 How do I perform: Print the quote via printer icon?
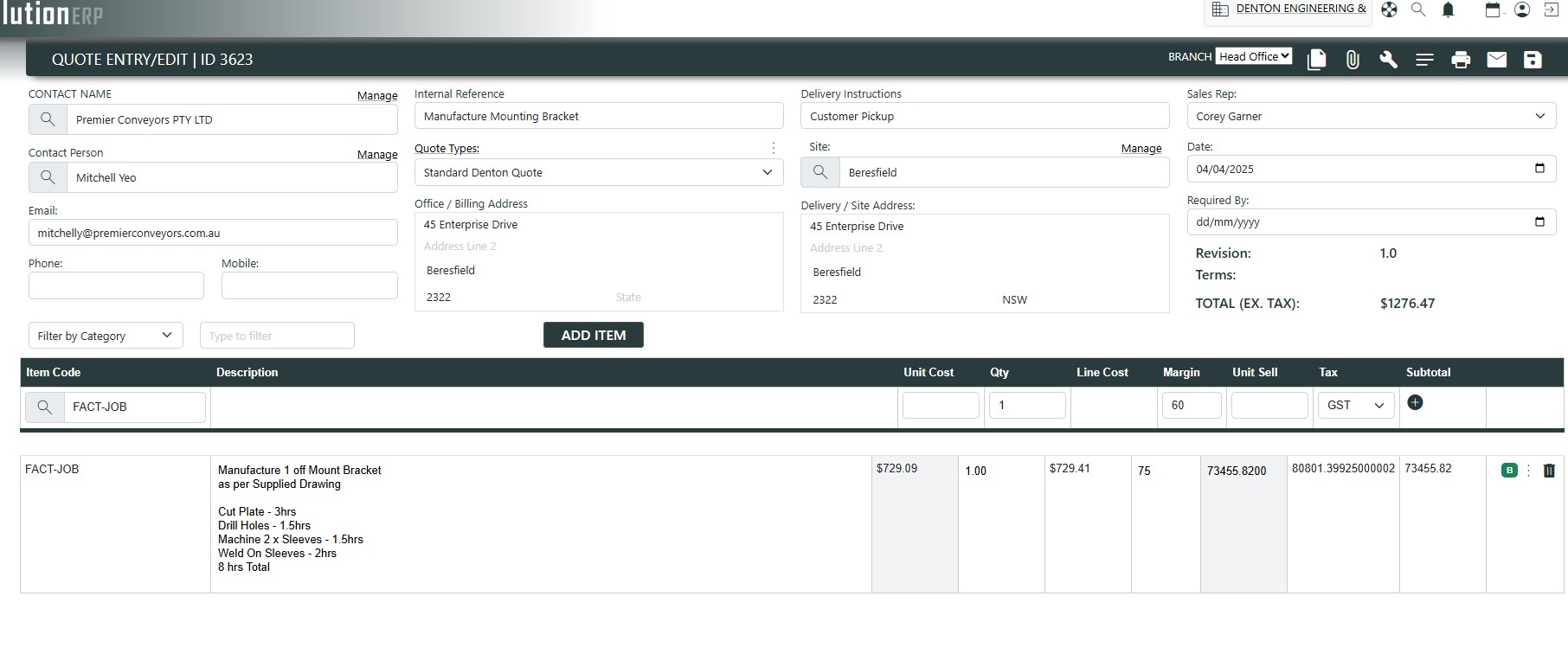pyautogui.click(x=1461, y=59)
